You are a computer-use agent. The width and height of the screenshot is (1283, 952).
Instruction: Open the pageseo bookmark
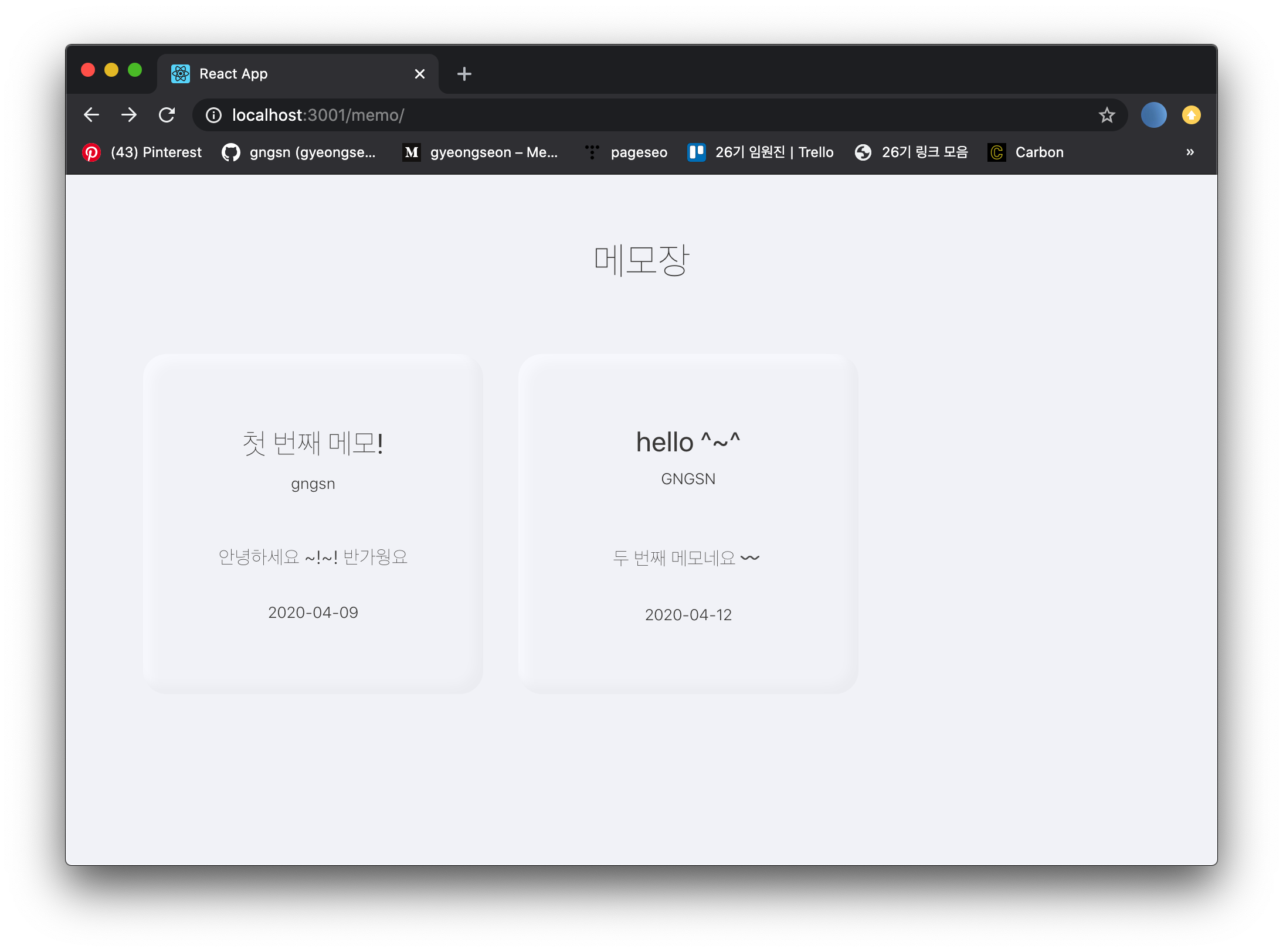point(626,152)
